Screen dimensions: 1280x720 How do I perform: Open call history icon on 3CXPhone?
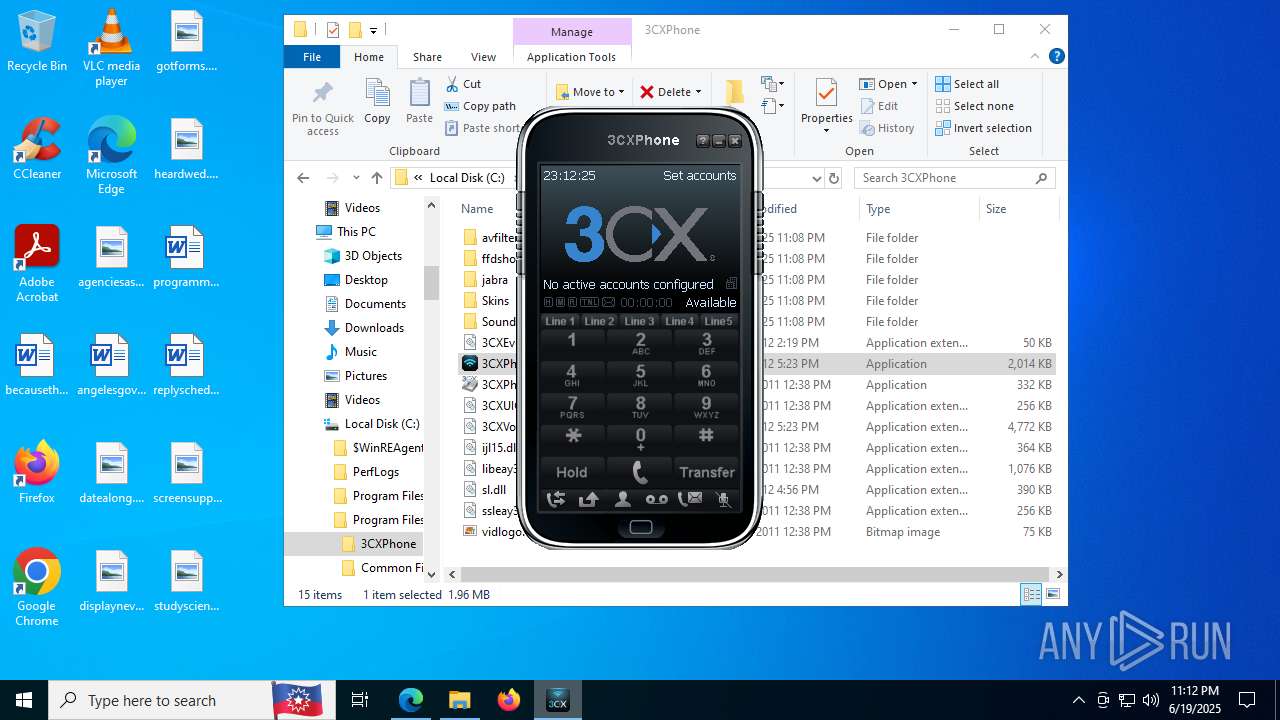[x=556, y=499]
